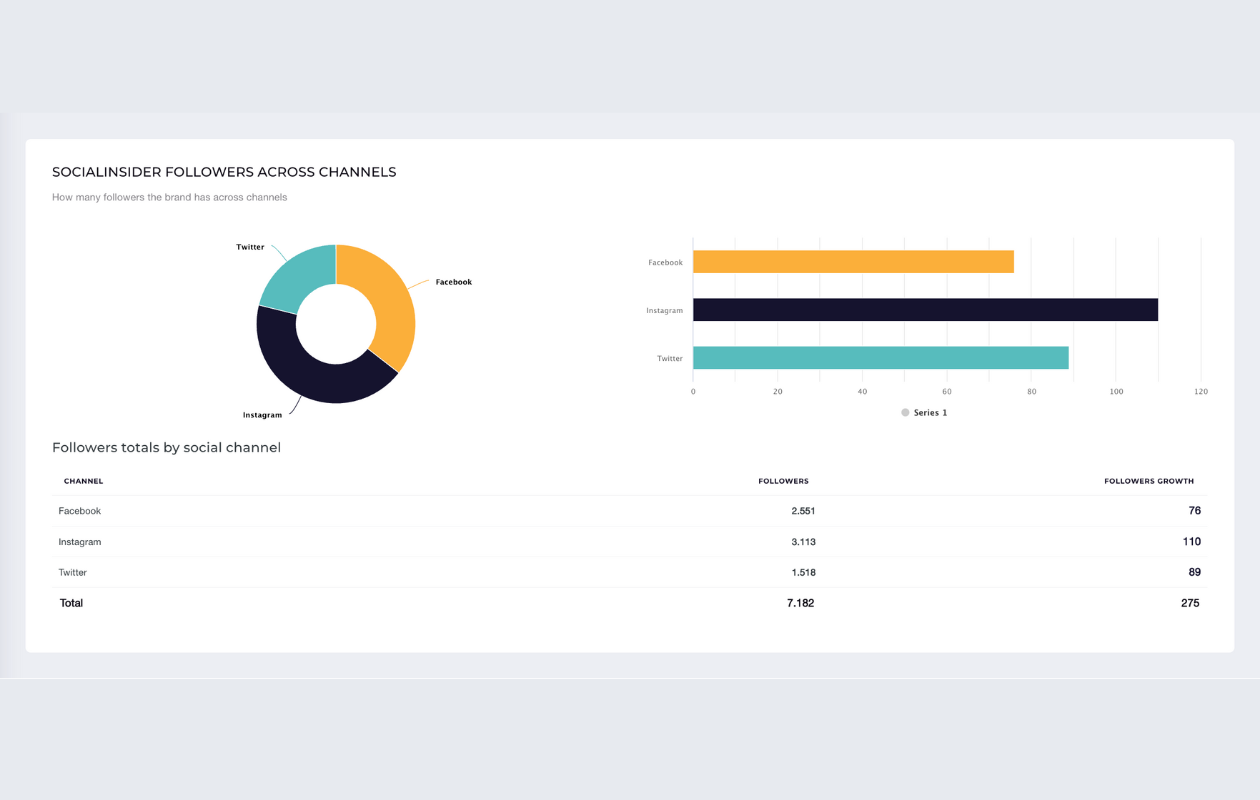The height and width of the screenshot is (800, 1260).
Task: Click the teal Twitter bar
Action: tap(881, 358)
